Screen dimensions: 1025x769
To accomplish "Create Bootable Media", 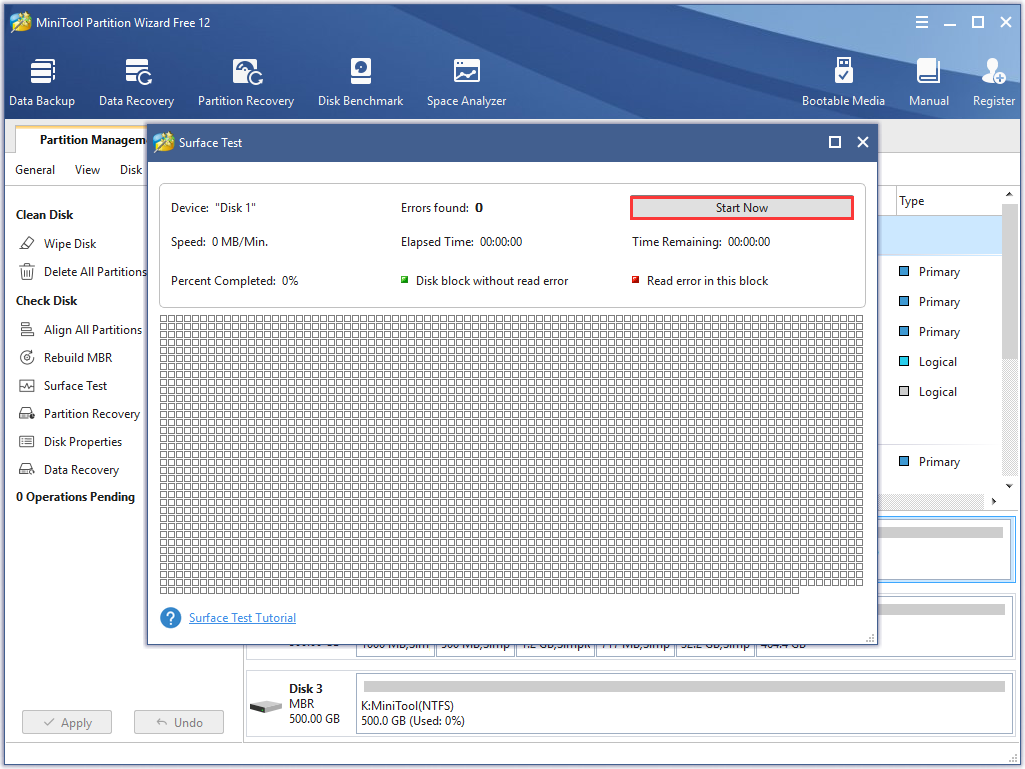I will tap(843, 82).
